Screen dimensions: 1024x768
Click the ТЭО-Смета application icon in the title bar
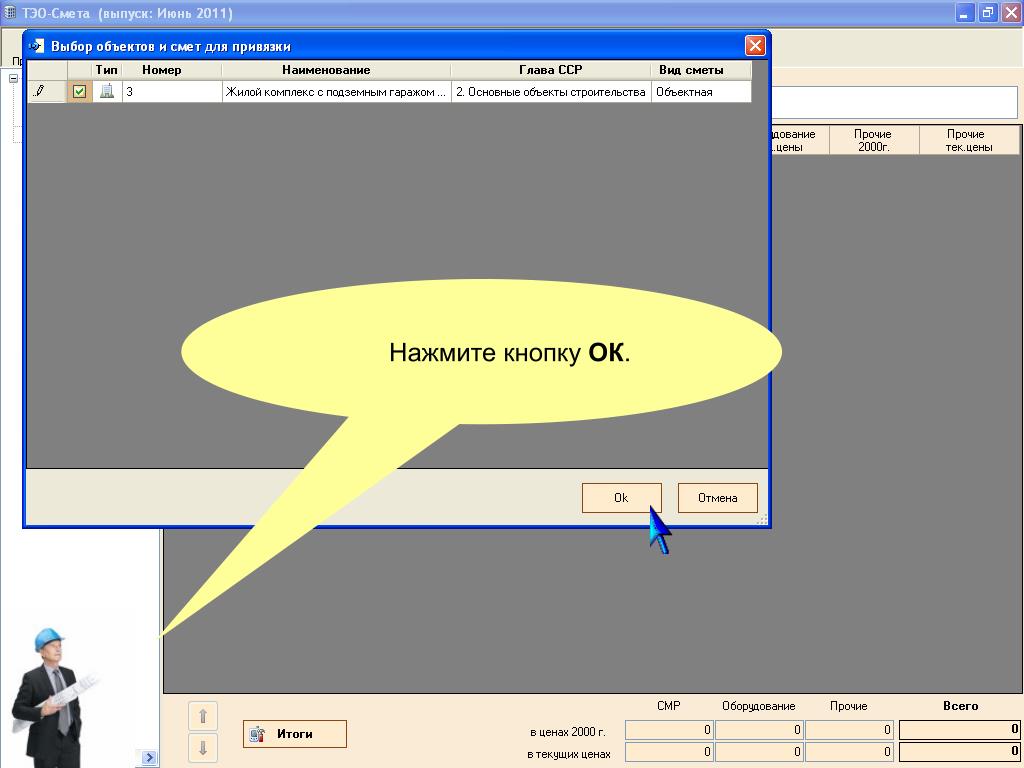(10, 12)
